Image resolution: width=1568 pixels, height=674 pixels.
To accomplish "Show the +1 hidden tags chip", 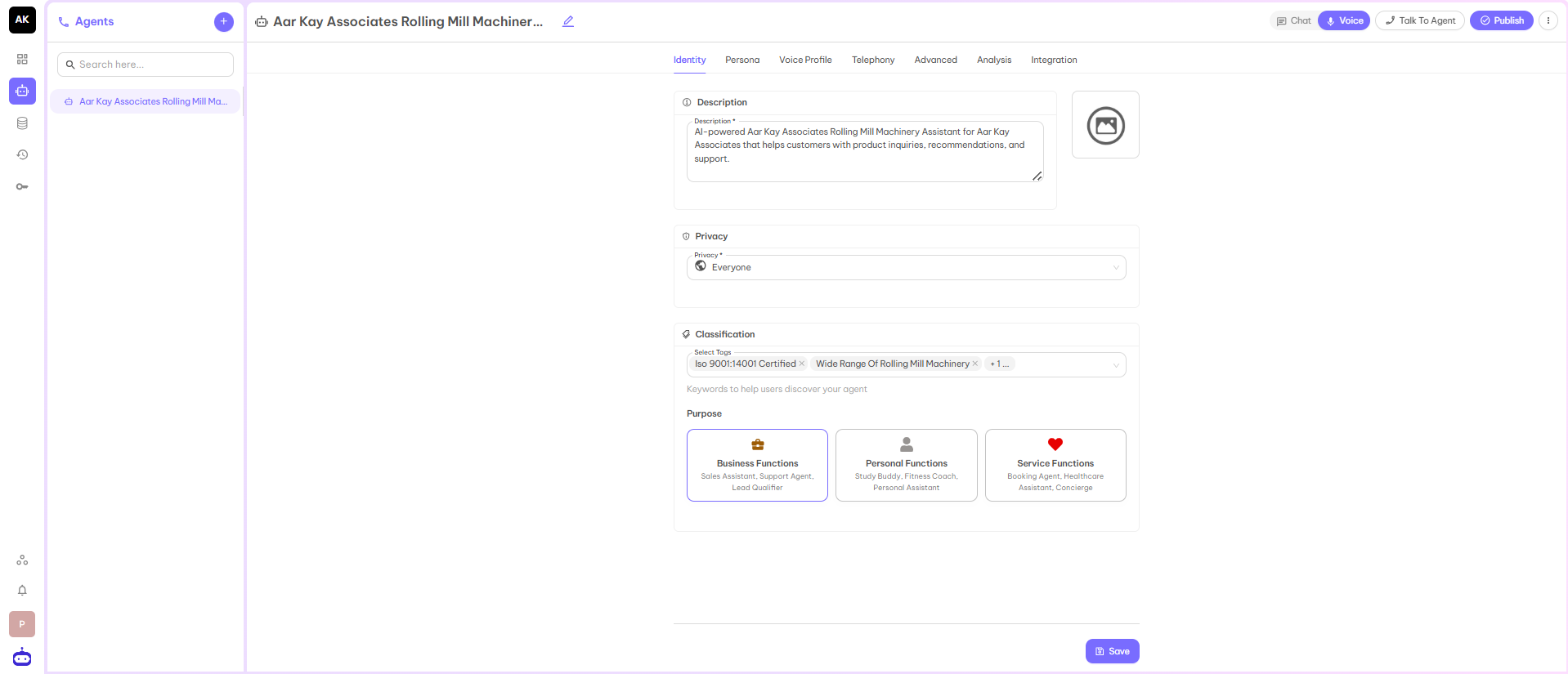I will coord(999,364).
